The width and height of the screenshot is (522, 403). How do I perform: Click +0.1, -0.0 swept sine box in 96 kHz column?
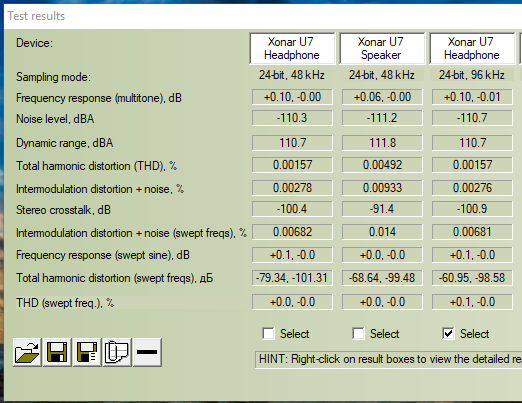472,255
